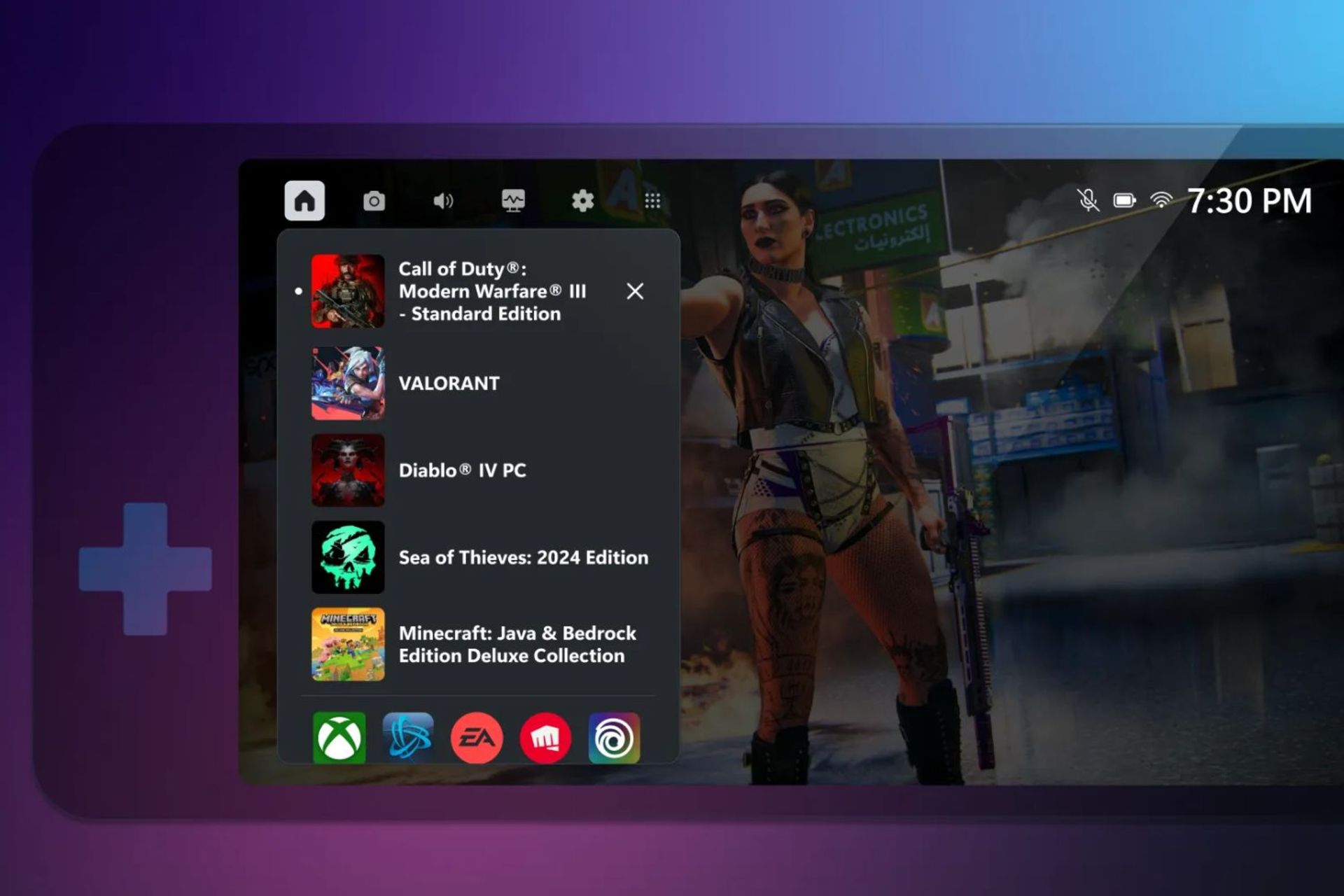Screen dimensions: 1344x896
Task: Open the Settings gear icon
Action: click(582, 201)
